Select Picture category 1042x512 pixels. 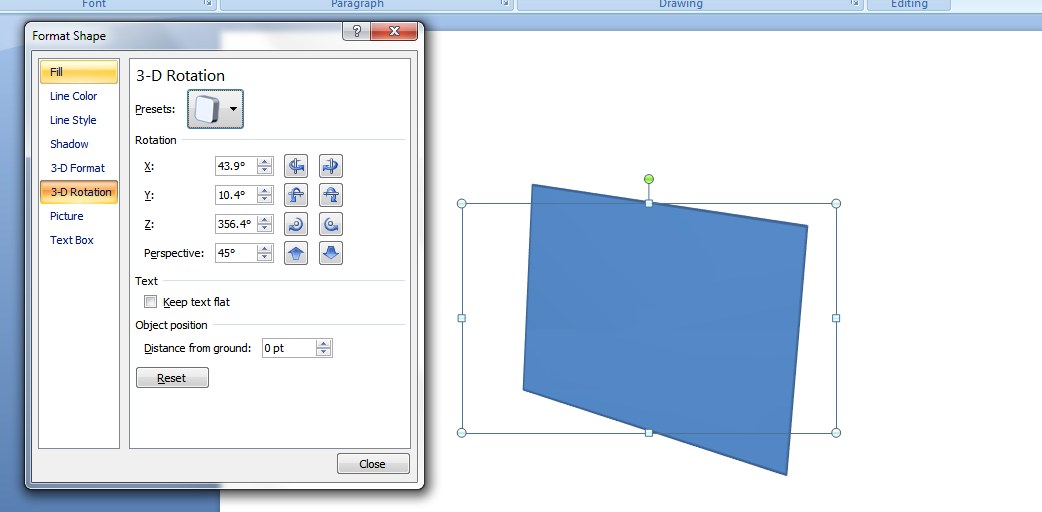coord(79,216)
